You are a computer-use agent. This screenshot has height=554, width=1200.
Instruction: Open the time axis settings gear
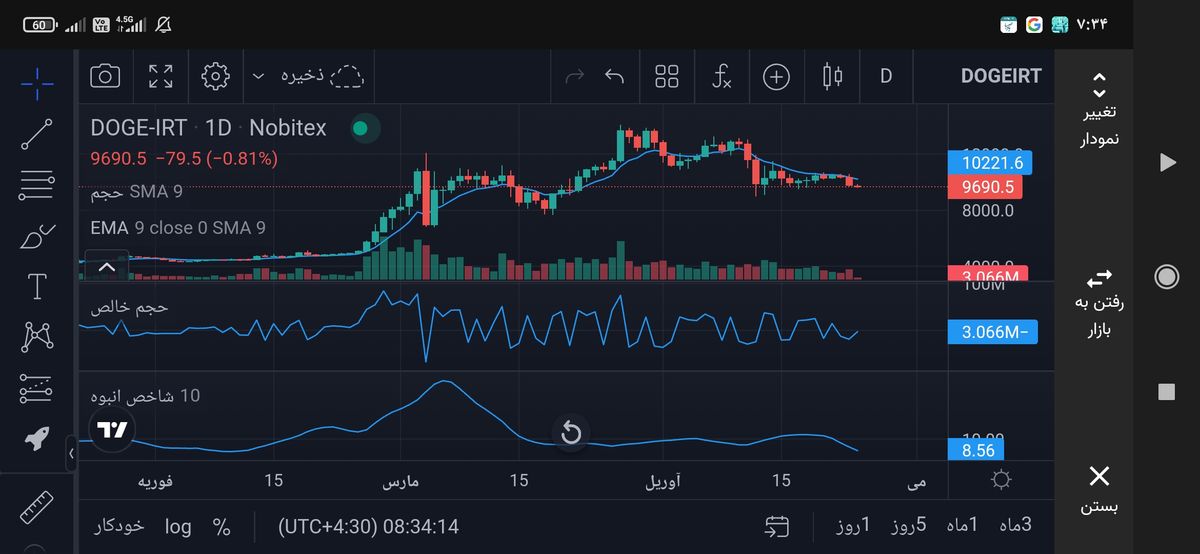tap(1000, 480)
